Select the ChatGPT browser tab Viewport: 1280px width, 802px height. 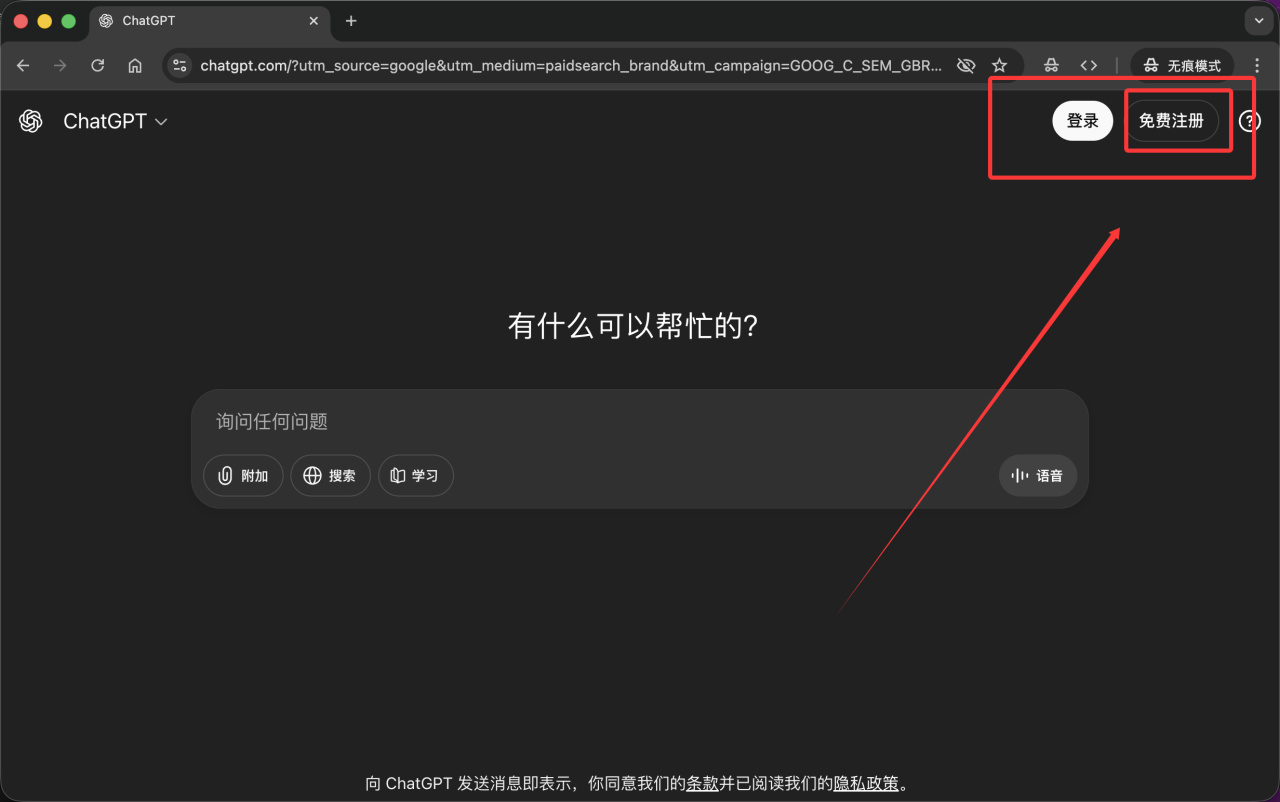click(x=209, y=21)
